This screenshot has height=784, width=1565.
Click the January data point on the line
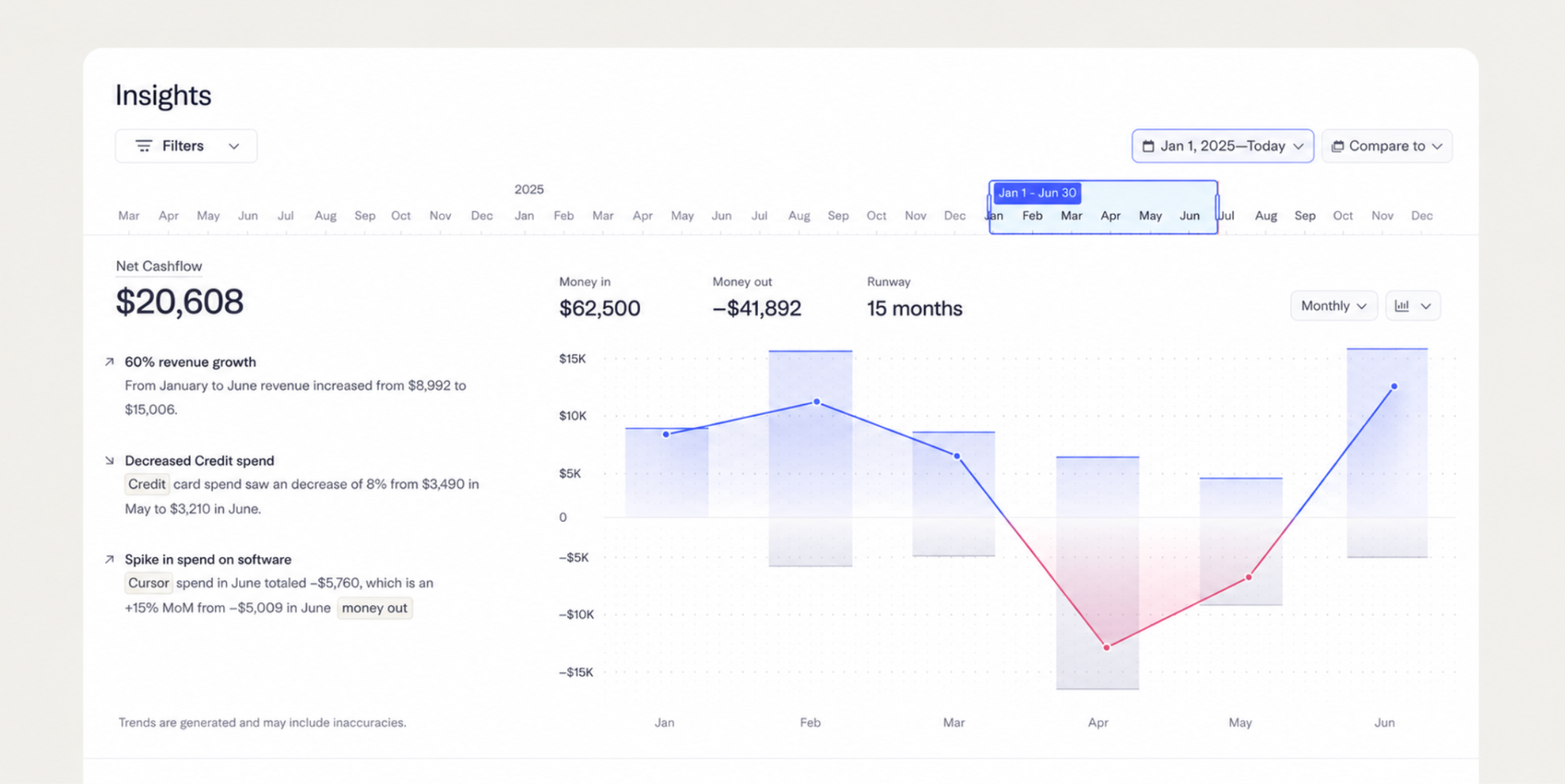click(666, 434)
